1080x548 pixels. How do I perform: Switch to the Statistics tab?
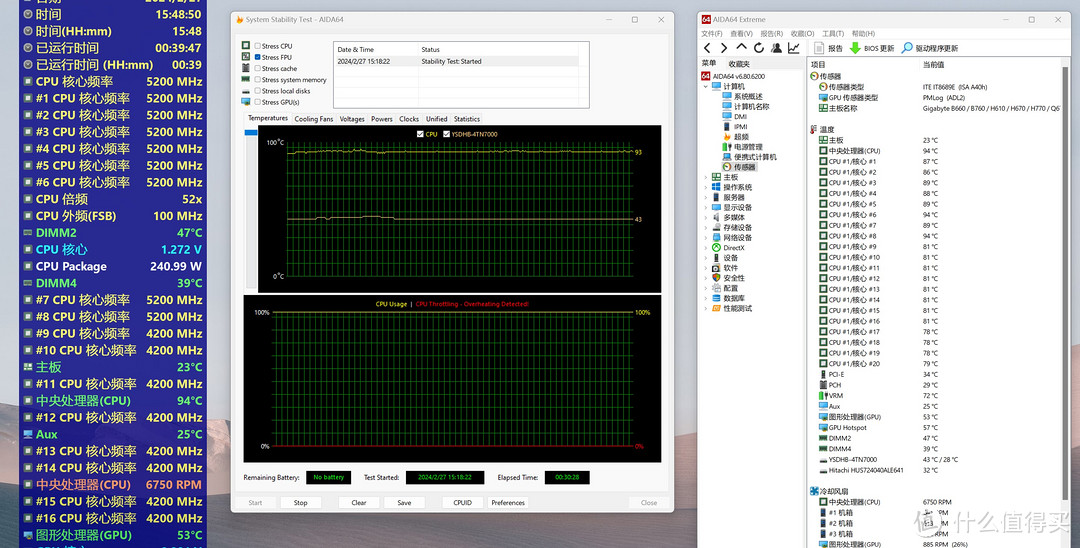(x=467, y=119)
